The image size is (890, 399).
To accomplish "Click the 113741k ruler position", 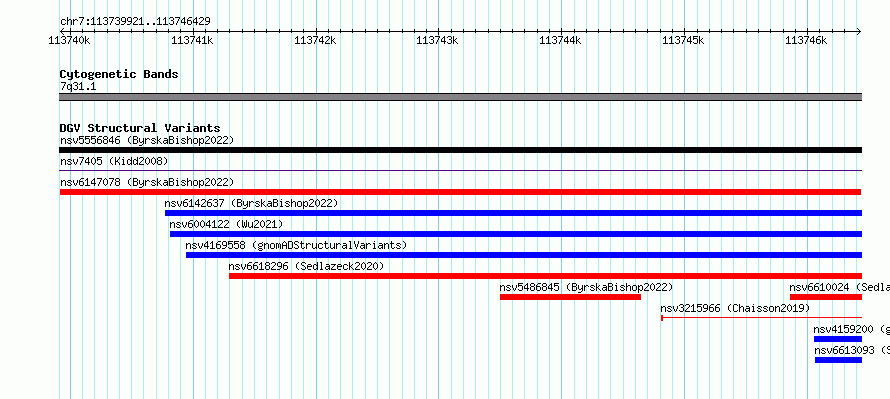I will pyautogui.click(x=192, y=40).
